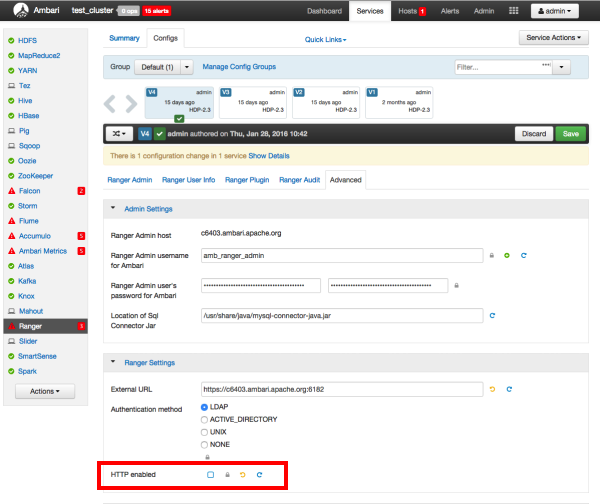Click the Show Details link
Image resolution: width=600 pixels, height=504 pixels.
(269, 156)
